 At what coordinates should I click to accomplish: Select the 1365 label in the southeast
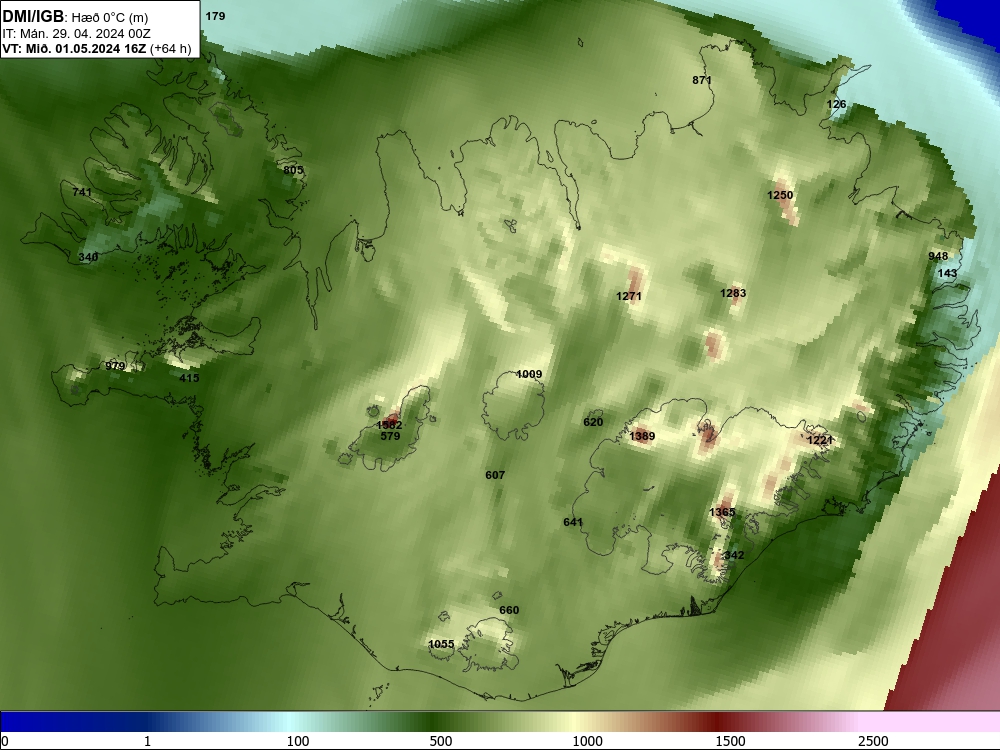coord(722,512)
